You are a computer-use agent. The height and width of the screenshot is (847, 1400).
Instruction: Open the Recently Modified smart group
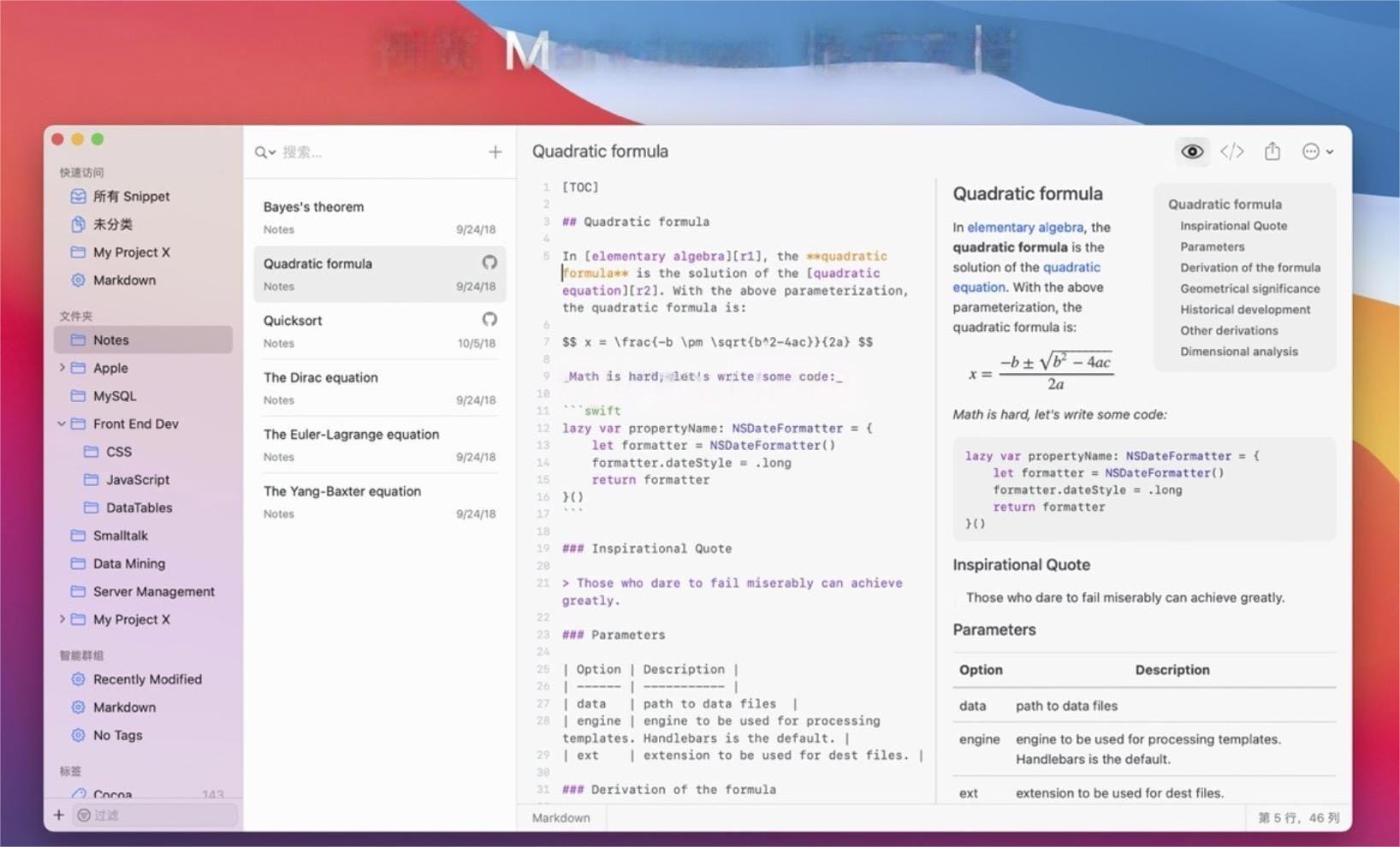pyautogui.click(x=147, y=679)
